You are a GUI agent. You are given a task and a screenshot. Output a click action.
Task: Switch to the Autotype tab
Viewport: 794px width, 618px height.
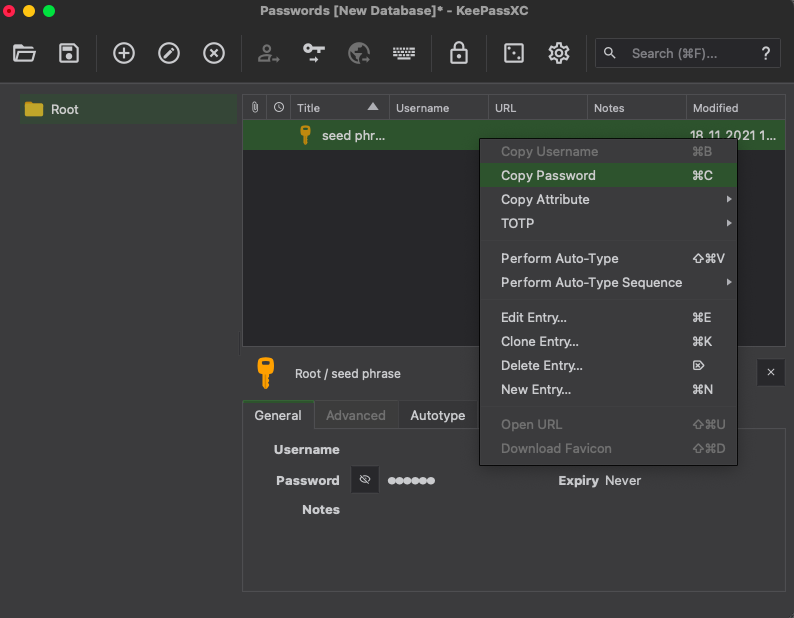click(437, 415)
